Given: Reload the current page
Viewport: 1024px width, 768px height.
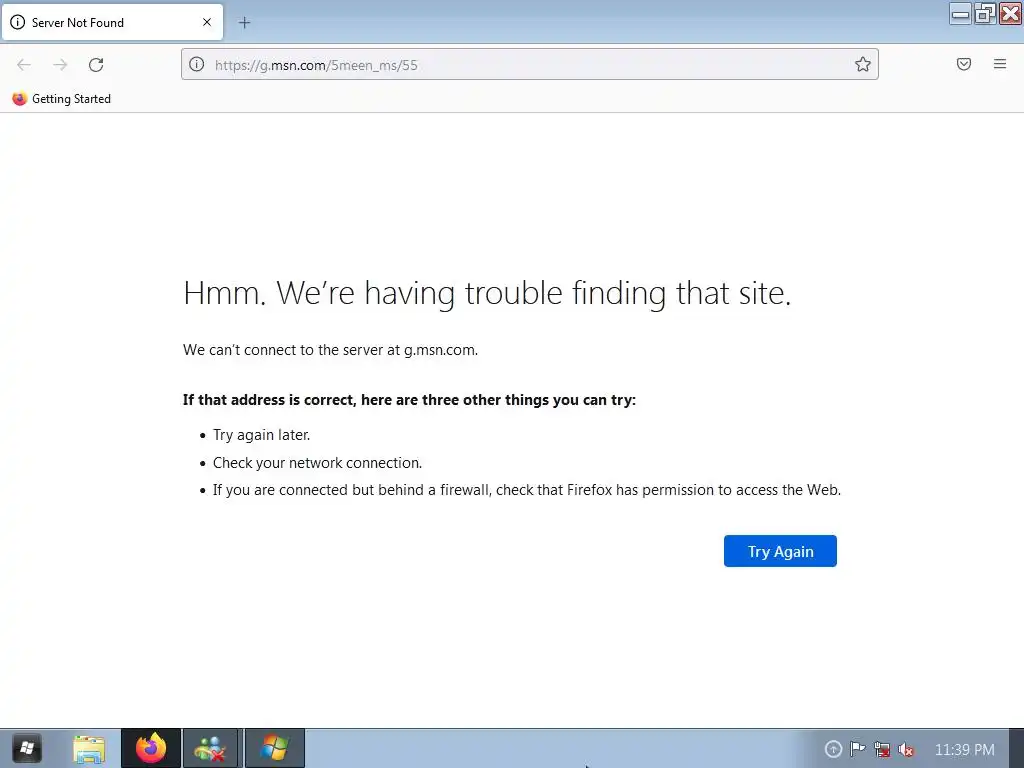Looking at the screenshot, I should click(x=96, y=65).
